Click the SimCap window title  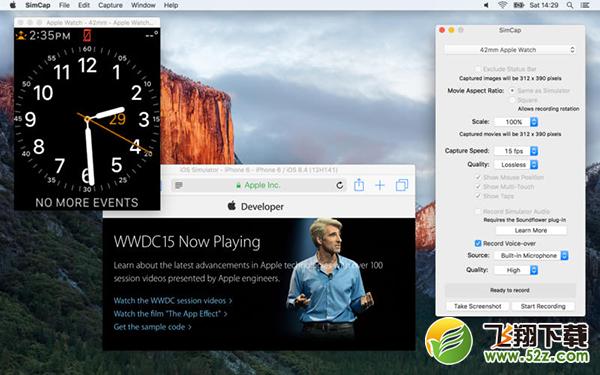[x=510, y=30]
